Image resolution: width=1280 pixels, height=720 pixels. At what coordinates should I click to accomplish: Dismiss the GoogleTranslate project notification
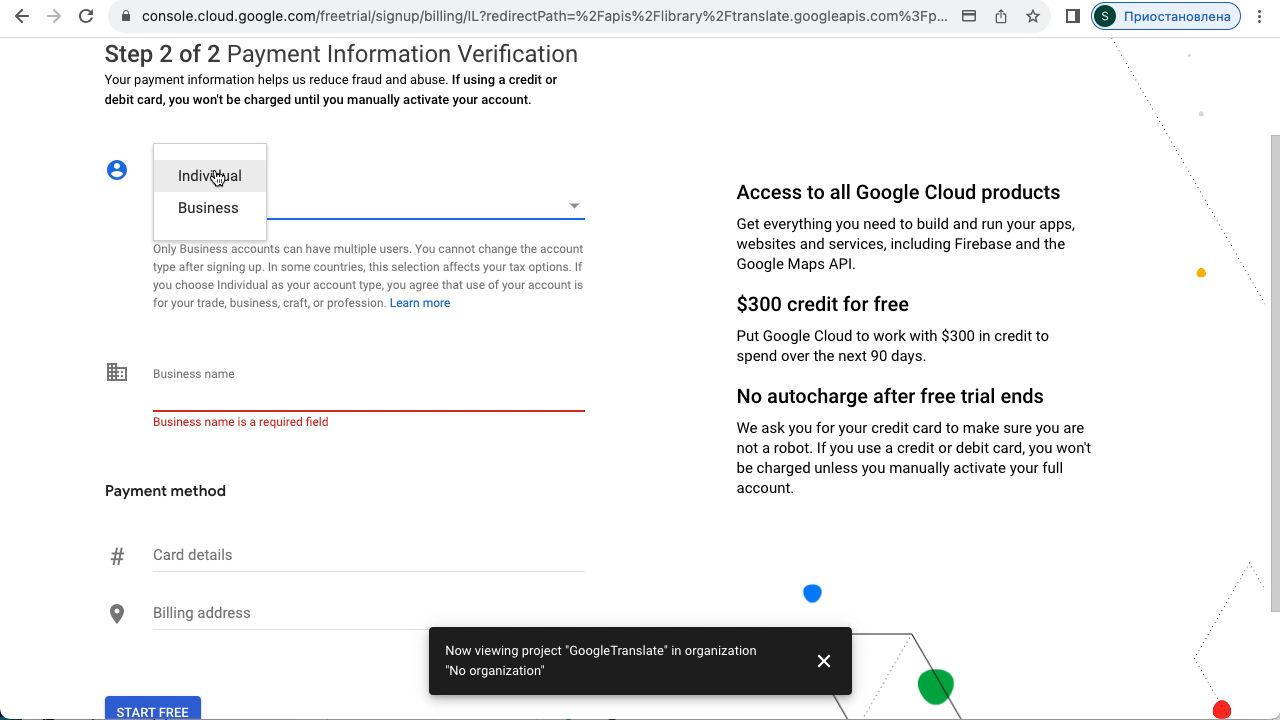[x=823, y=661]
